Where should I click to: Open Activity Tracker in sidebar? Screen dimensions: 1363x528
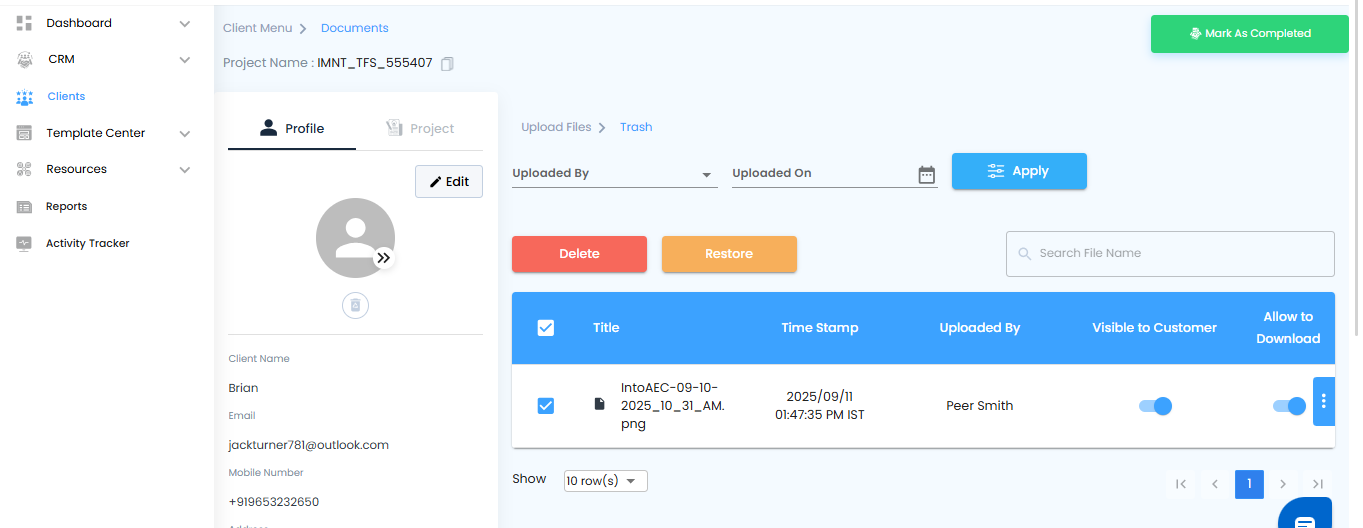pos(87,243)
